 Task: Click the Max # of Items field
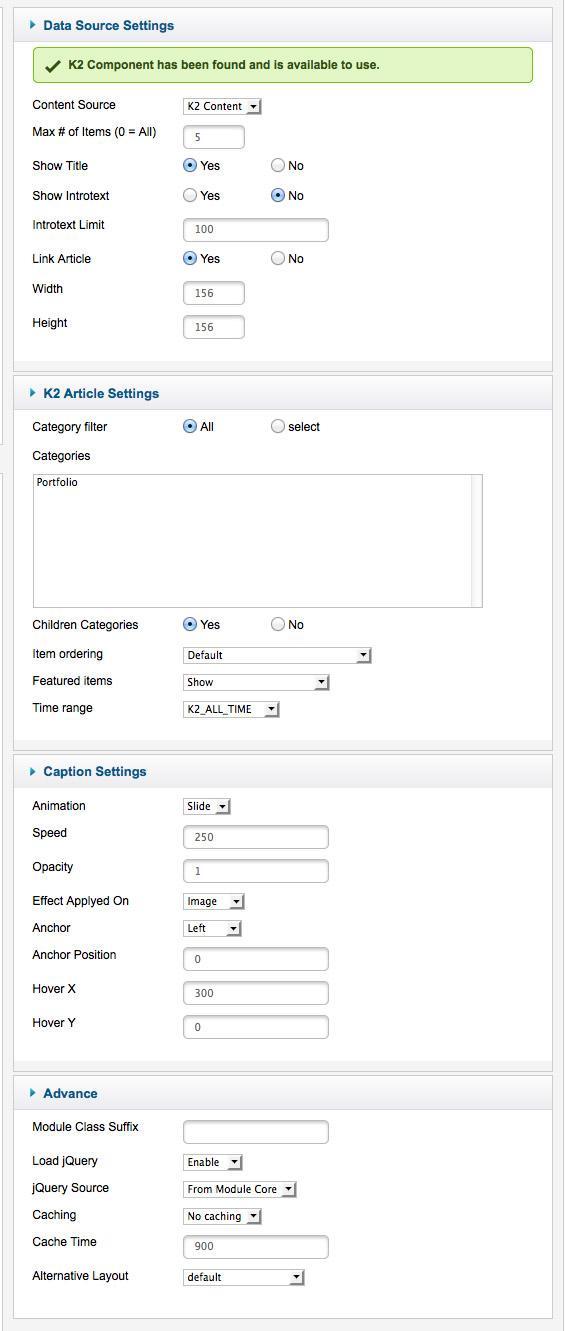pos(214,137)
